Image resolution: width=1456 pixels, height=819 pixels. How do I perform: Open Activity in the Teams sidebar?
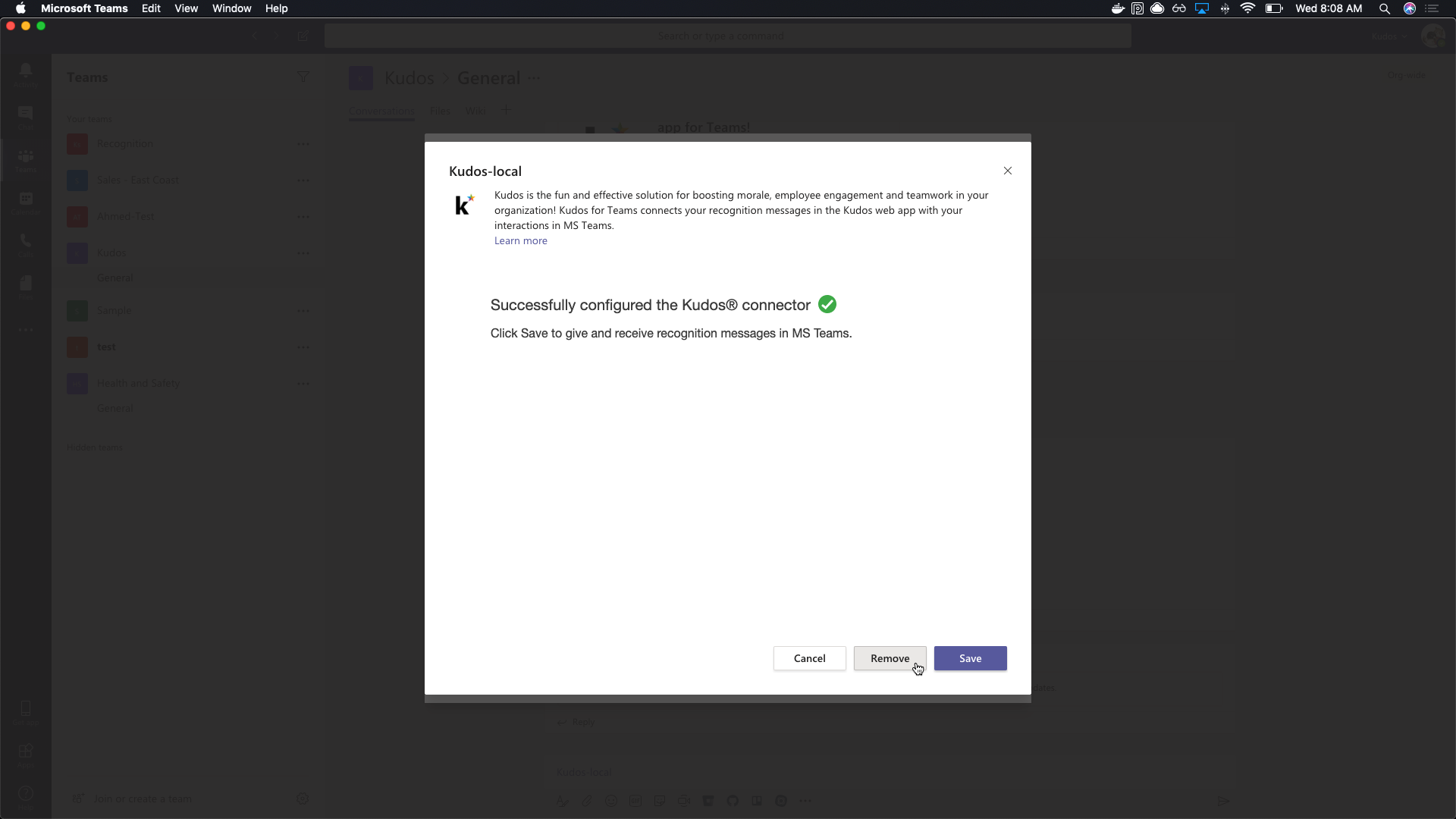click(x=26, y=74)
